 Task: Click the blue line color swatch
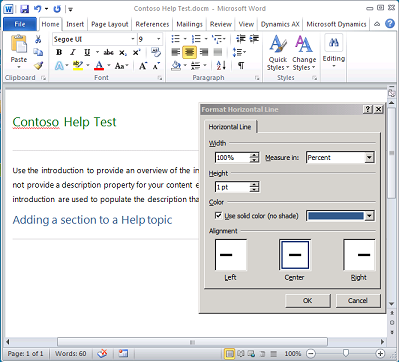tap(336, 216)
